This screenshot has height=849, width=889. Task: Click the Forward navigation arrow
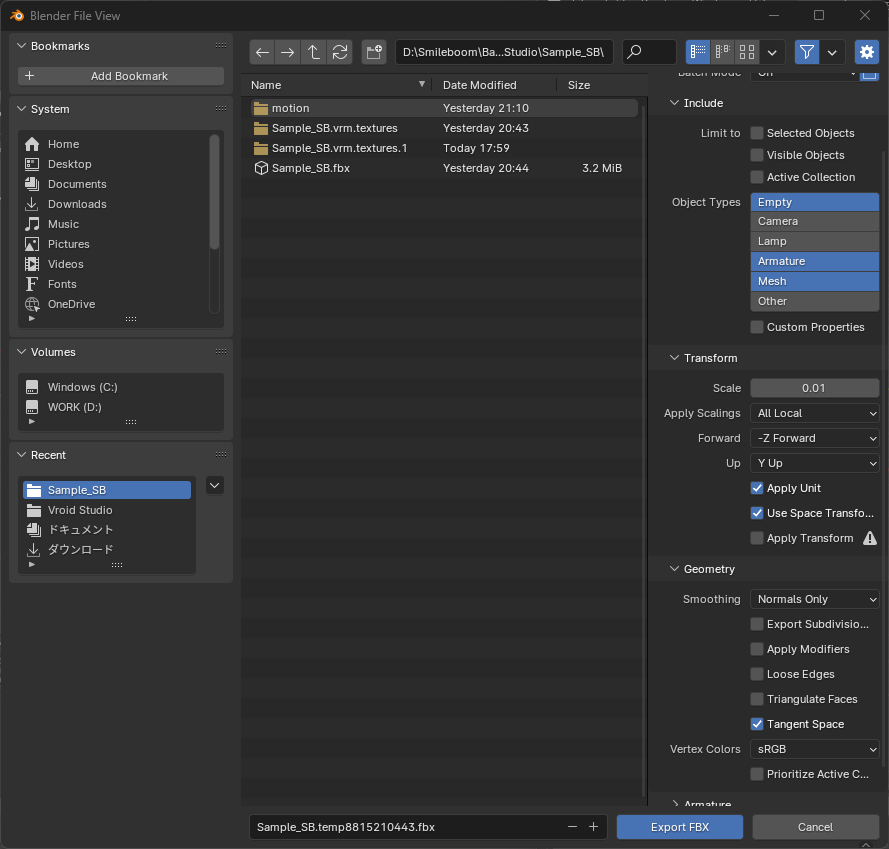288,52
